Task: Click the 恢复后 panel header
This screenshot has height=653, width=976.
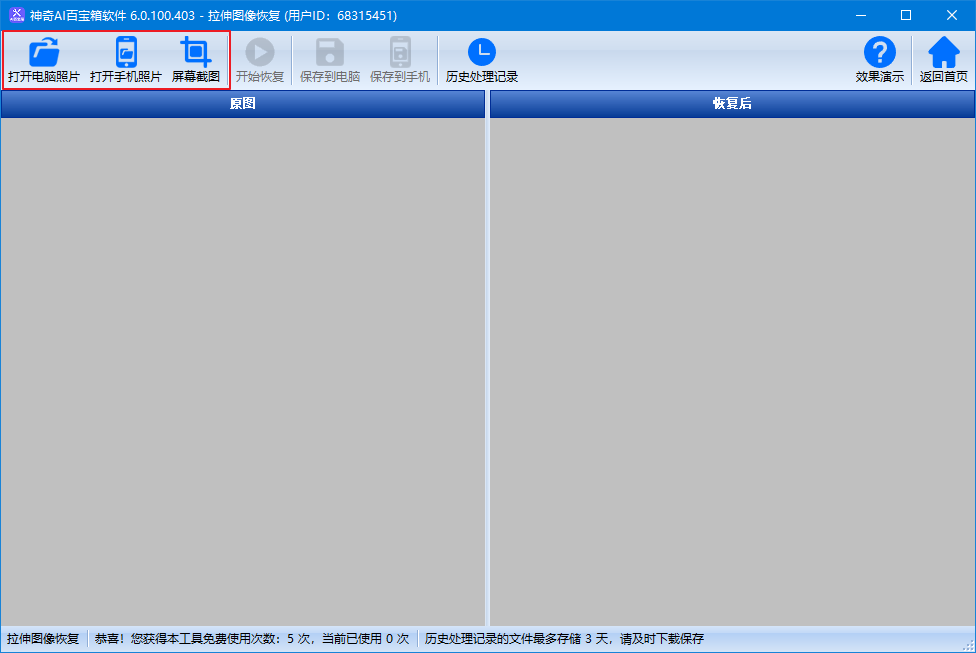Action: [x=732, y=104]
